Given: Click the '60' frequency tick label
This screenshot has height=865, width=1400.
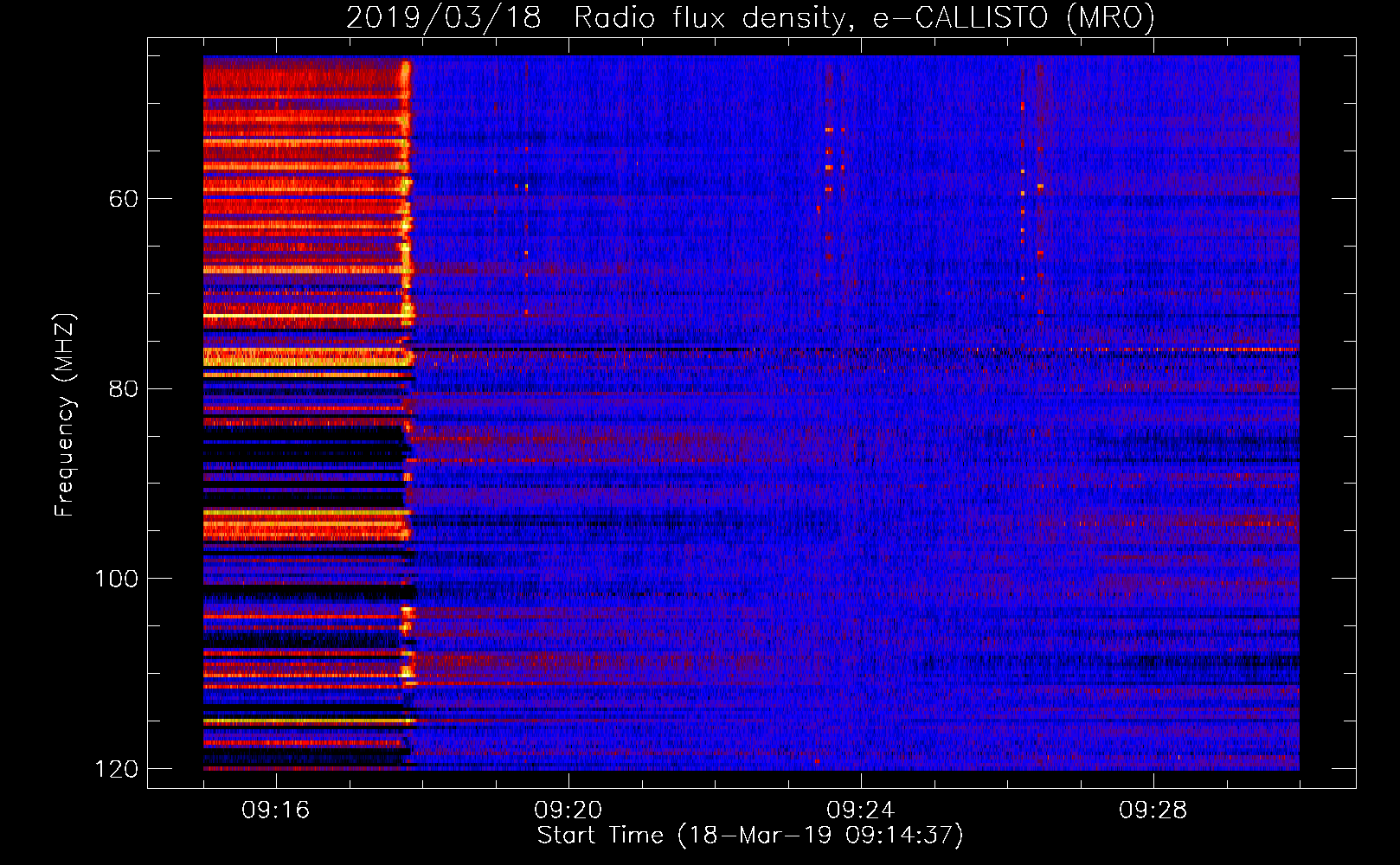Looking at the screenshot, I should 124,199.
